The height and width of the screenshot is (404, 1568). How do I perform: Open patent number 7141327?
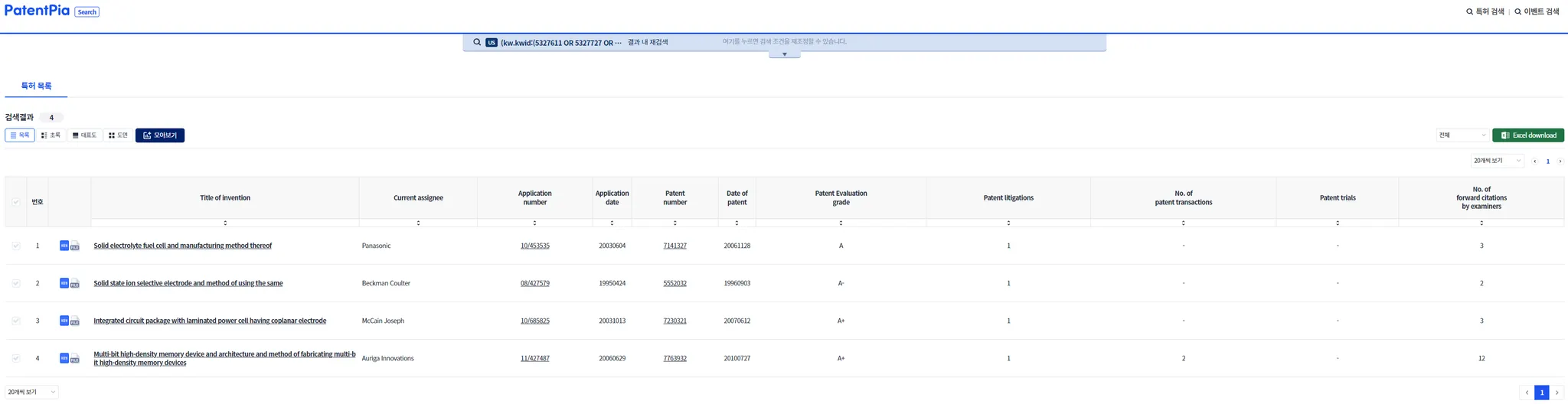click(675, 246)
